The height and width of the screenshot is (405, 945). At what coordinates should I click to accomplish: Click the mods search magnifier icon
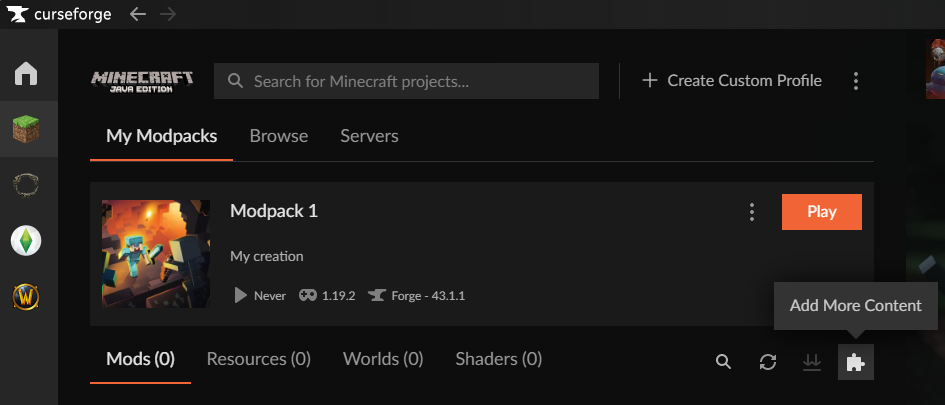(723, 362)
